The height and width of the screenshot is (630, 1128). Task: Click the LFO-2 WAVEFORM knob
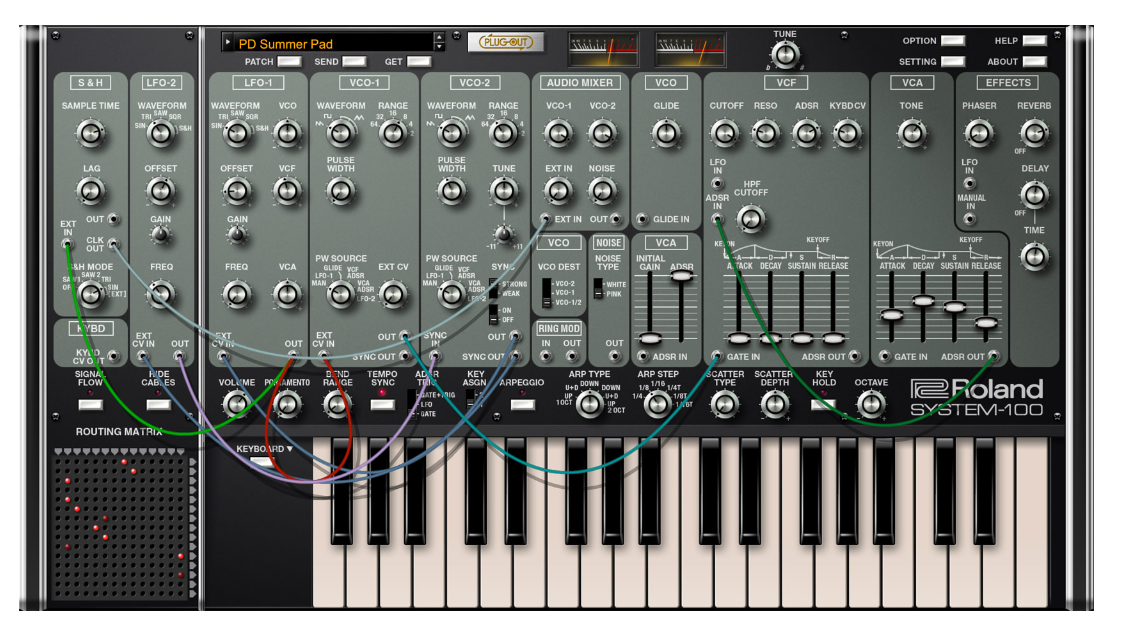click(x=160, y=133)
